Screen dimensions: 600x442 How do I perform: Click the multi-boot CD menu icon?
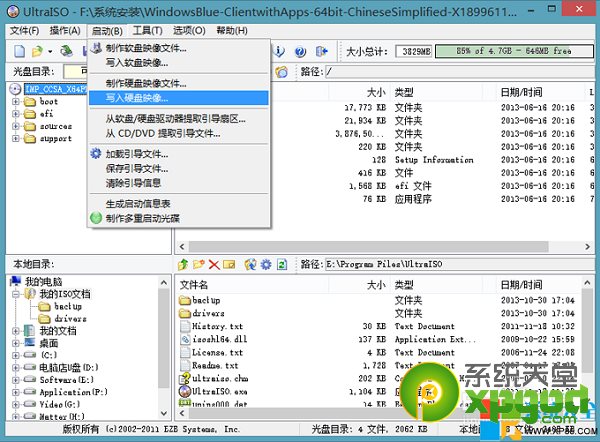pos(96,218)
